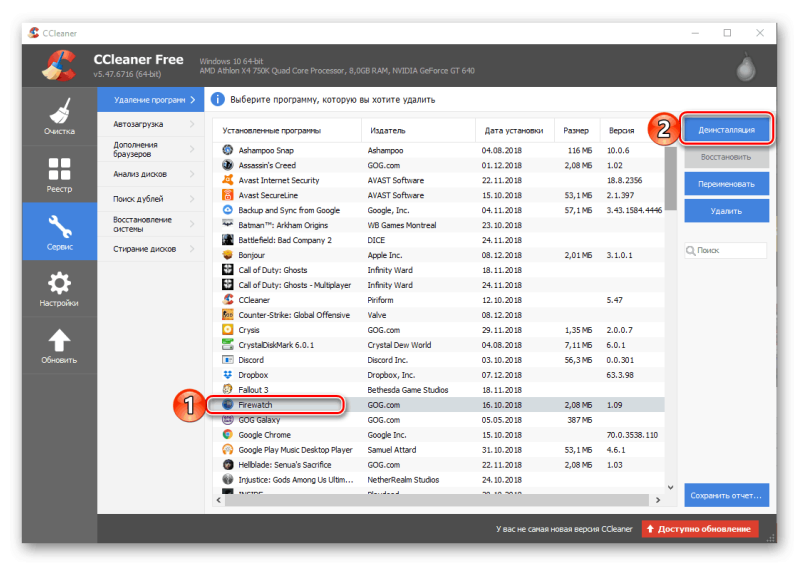The image size is (800, 566).
Task: Click the Доступно обновление button
Action: coord(699,529)
